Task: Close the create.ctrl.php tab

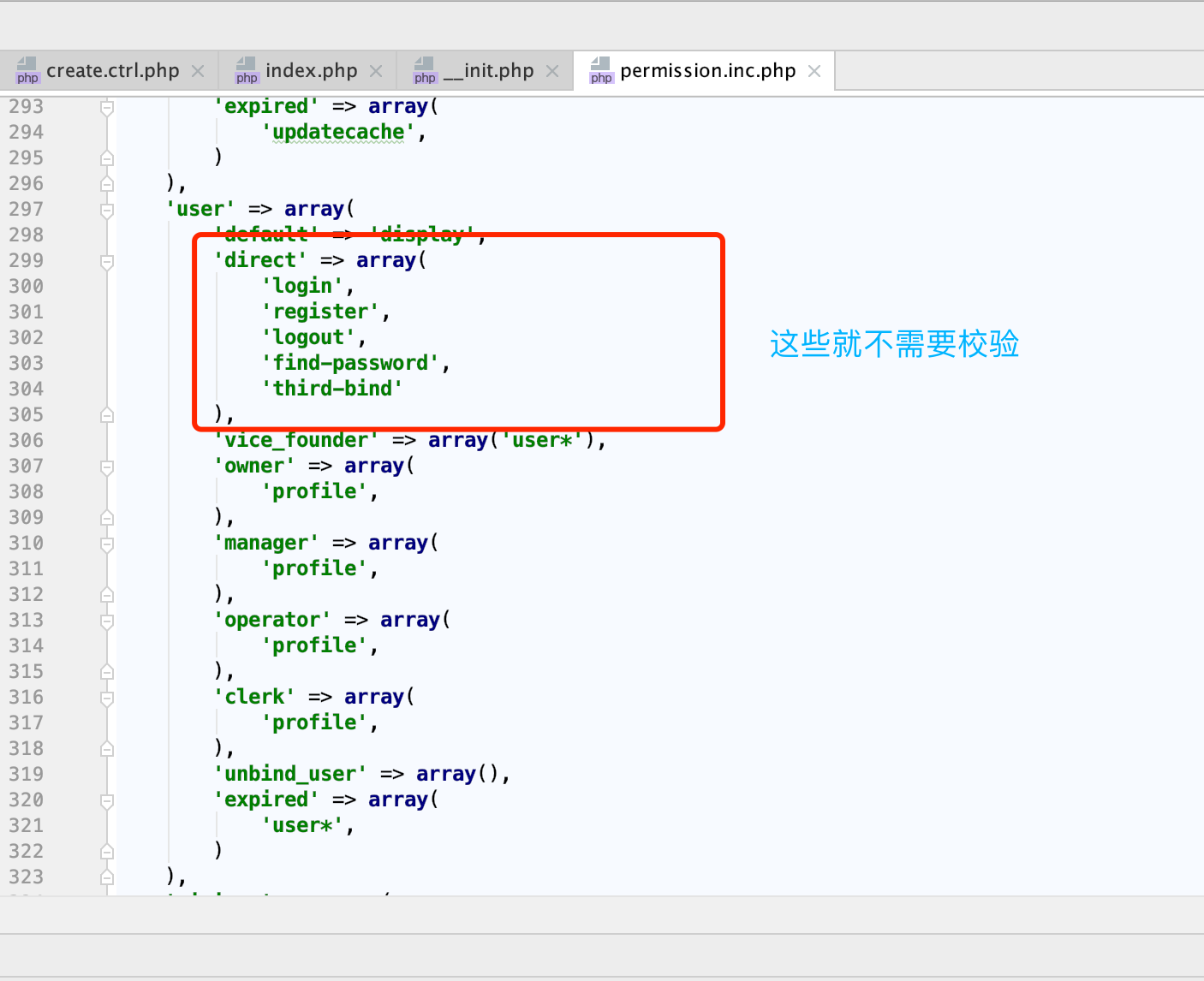Action: click(198, 71)
